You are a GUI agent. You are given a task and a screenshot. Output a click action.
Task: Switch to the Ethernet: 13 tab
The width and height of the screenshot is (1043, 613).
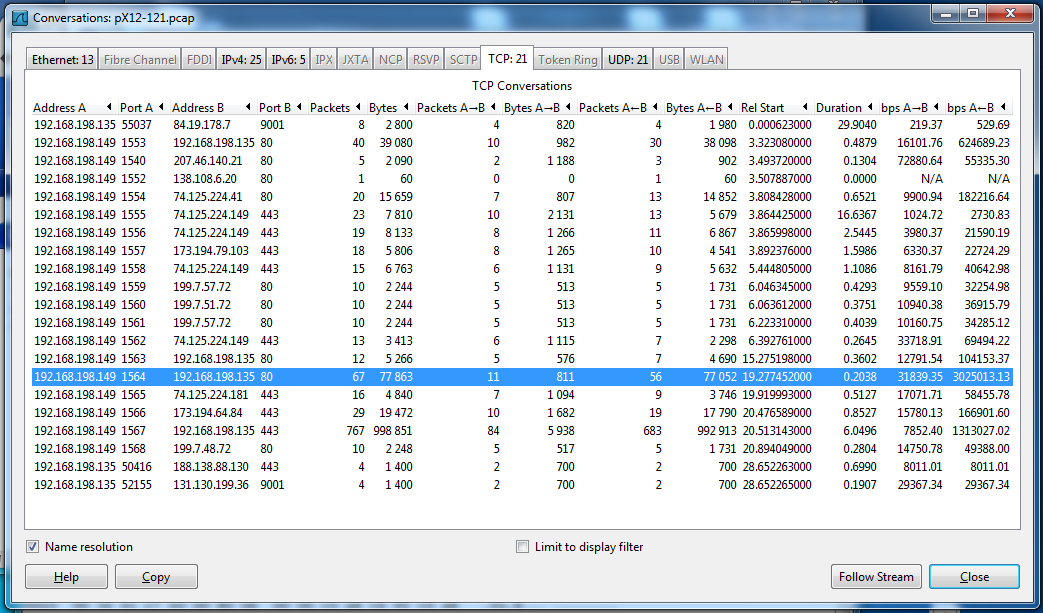[62, 60]
